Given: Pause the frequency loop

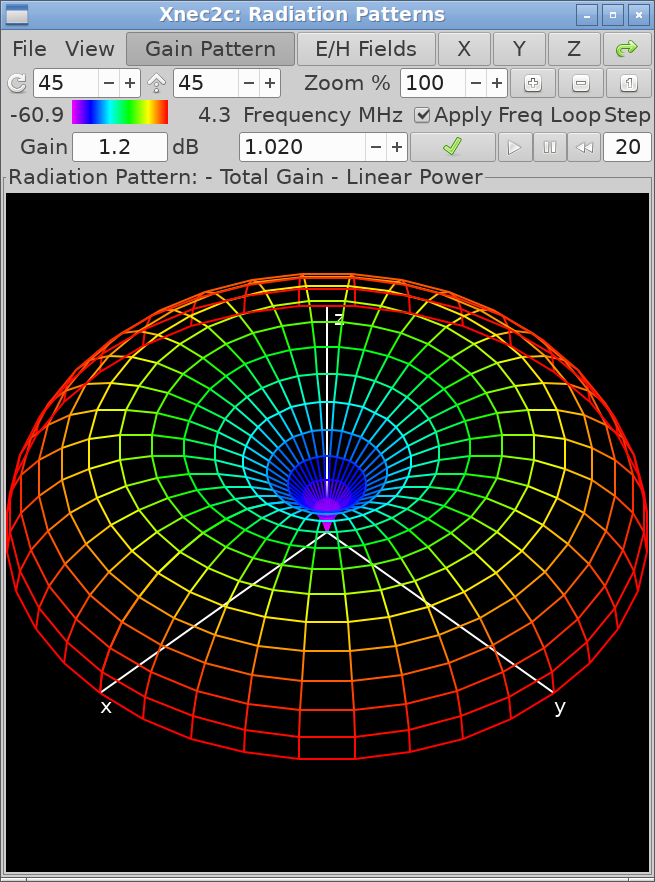Looking at the screenshot, I should pyautogui.click(x=549, y=147).
